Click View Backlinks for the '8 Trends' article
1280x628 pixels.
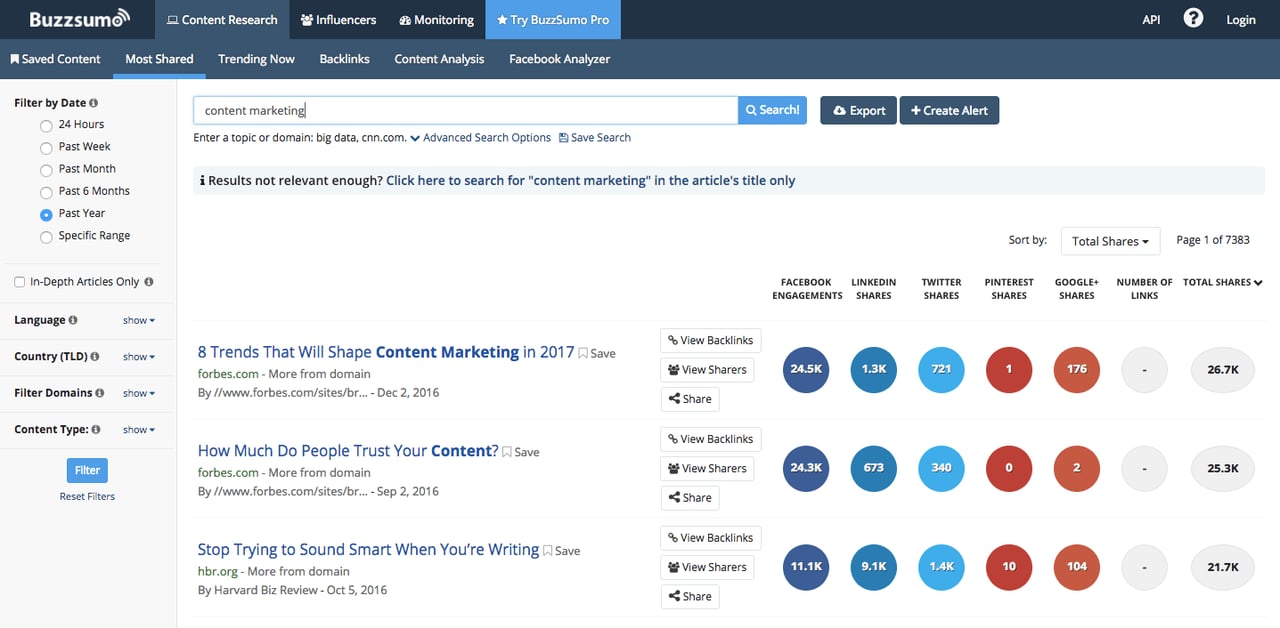coord(710,340)
